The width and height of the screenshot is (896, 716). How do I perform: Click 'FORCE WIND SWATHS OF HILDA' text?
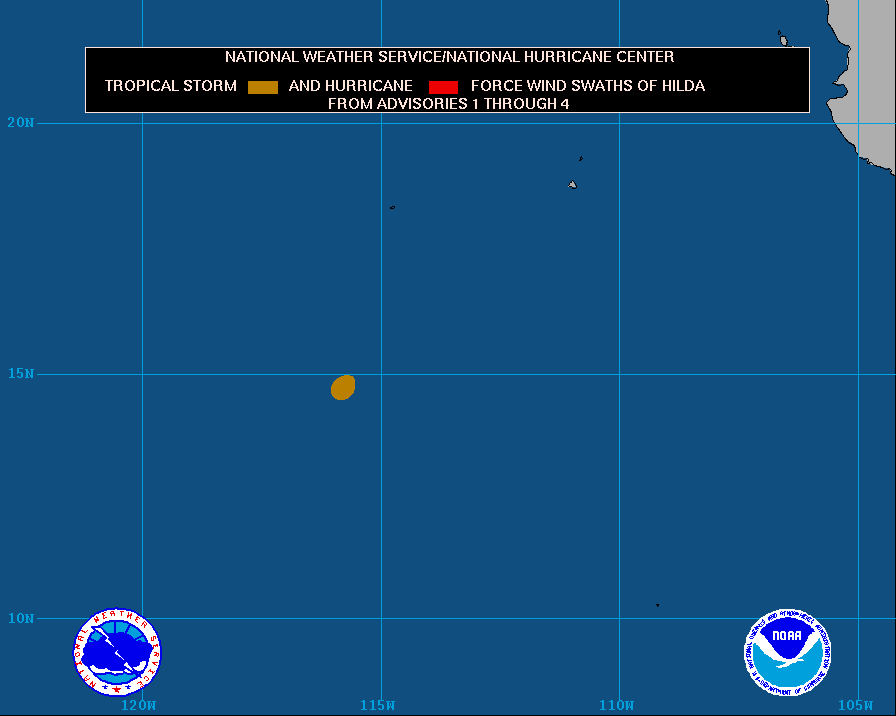(588, 86)
